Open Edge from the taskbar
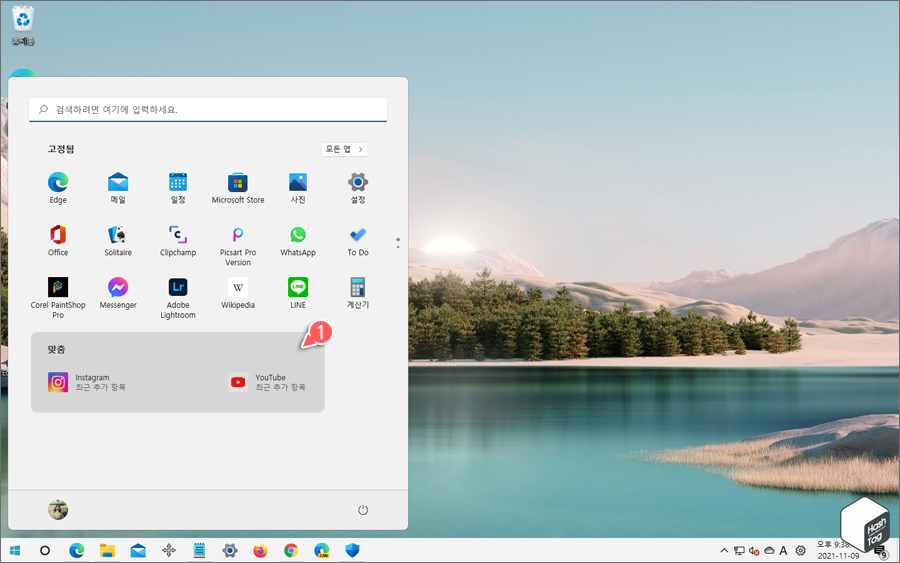Image resolution: width=900 pixels, height=563 pixels. [x=76, y=551]
